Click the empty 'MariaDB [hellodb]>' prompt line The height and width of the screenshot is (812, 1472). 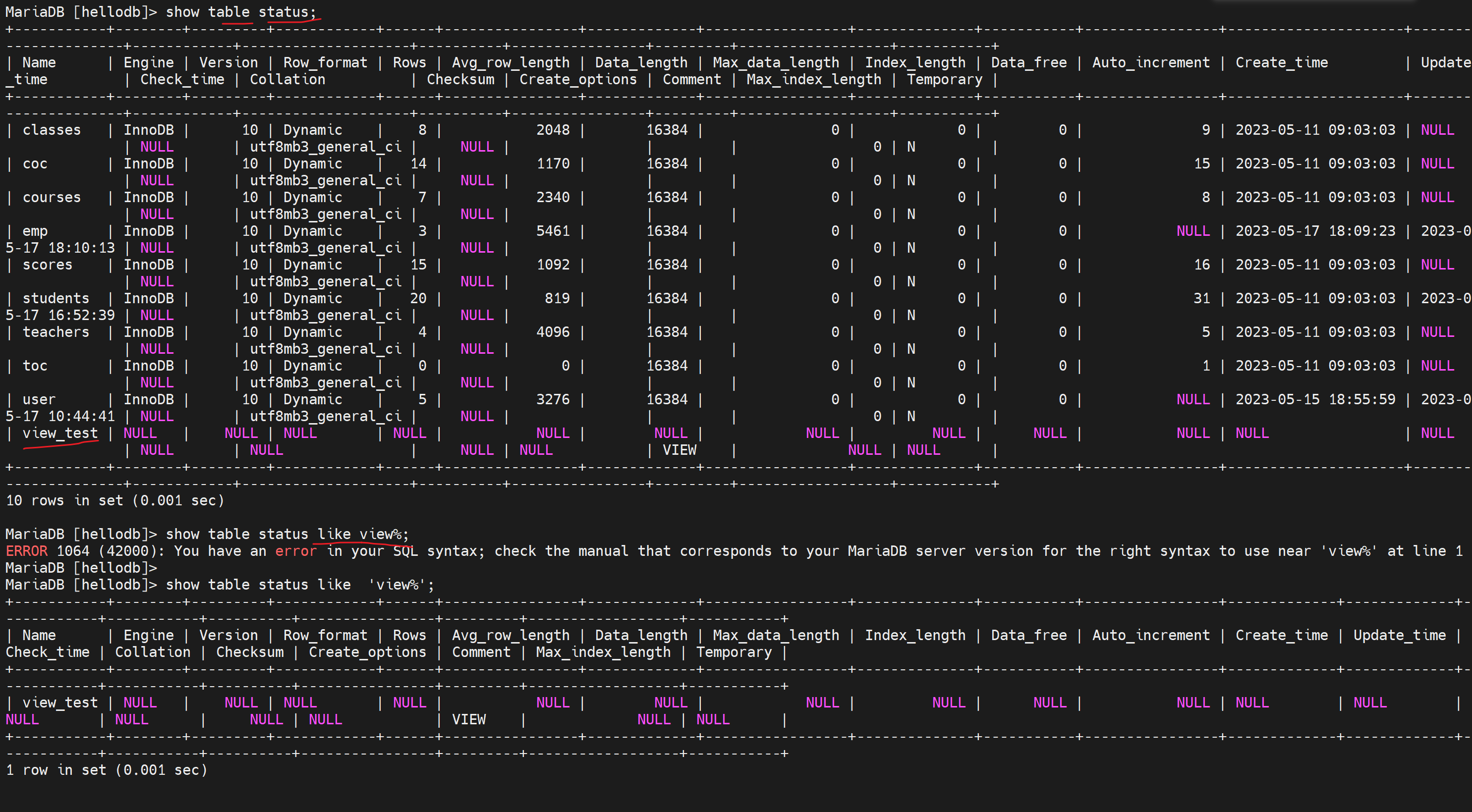(81, 568)
